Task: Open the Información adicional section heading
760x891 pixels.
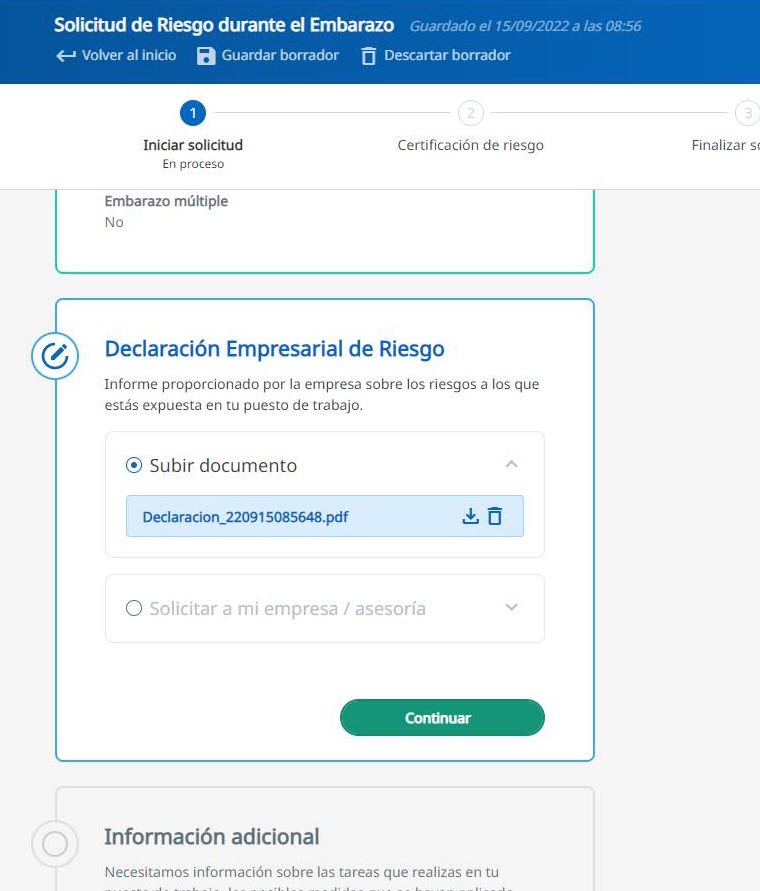Action: 212,837
